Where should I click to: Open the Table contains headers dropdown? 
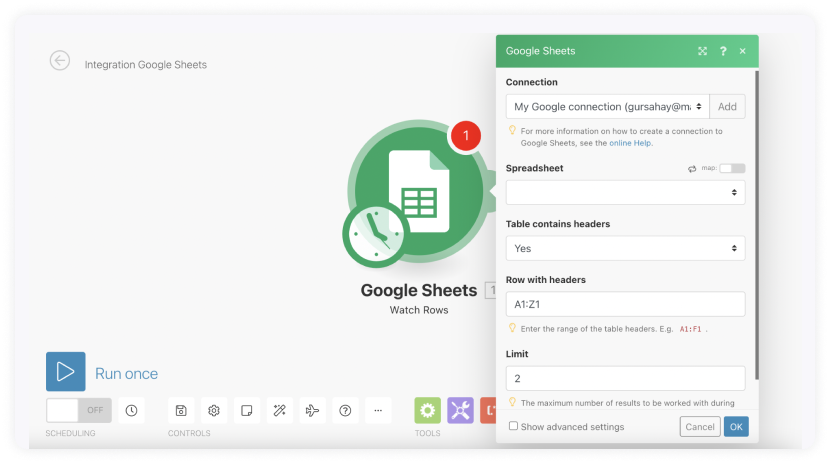click(626, 248)
